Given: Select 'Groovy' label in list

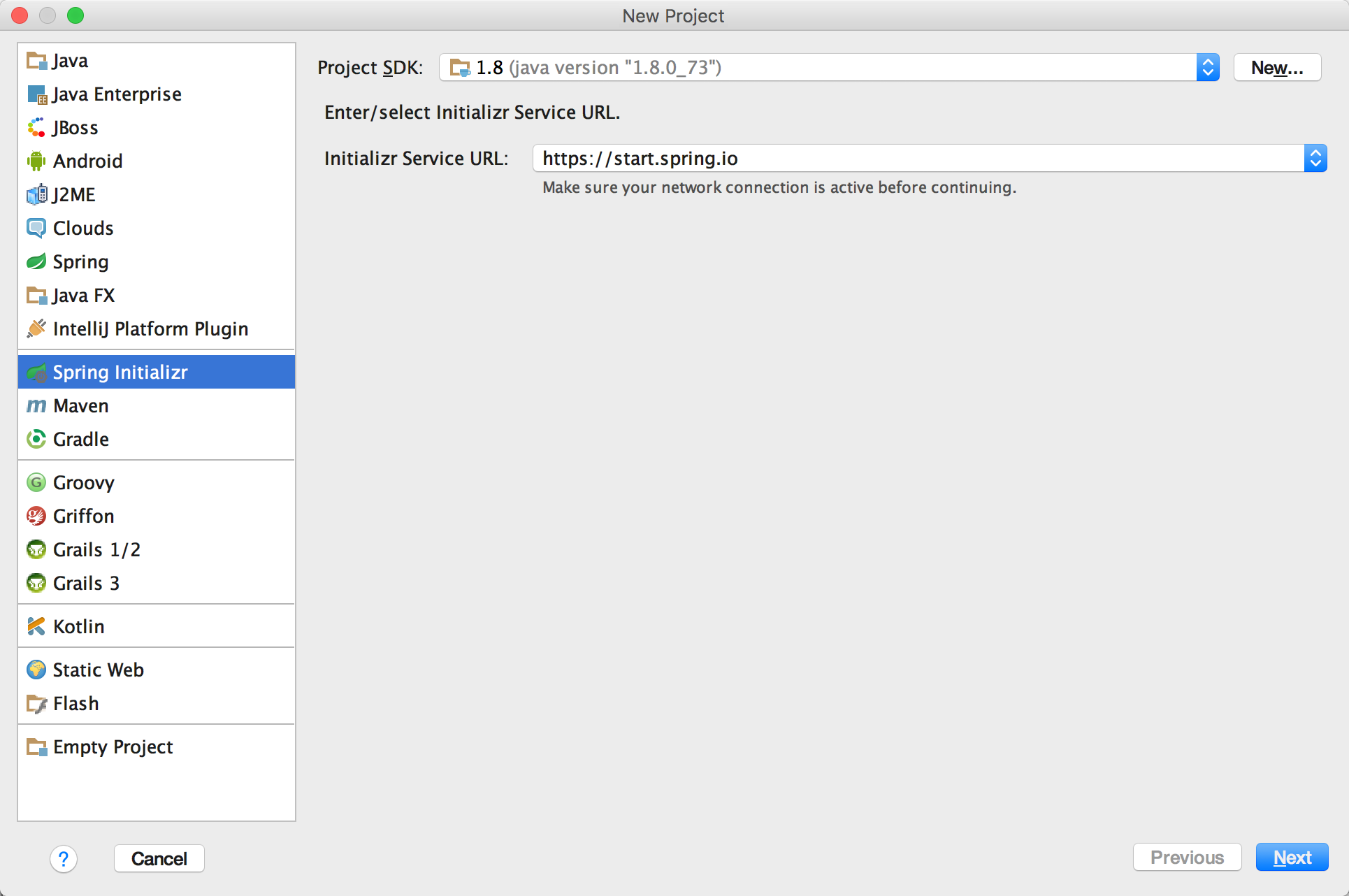Looking at the screenshot, I should [84, 483].
